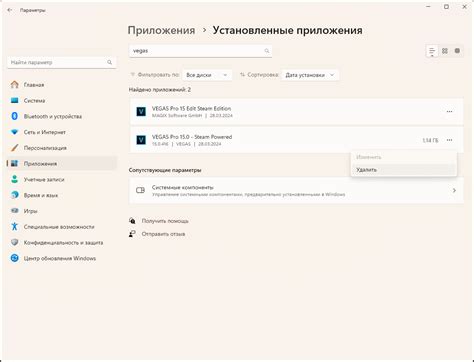Open the three-dot menu for VEGAS Pro 15.0 Steam Powered
The width and height of the screenshot is (474, 362).
(x=449, y=140)
